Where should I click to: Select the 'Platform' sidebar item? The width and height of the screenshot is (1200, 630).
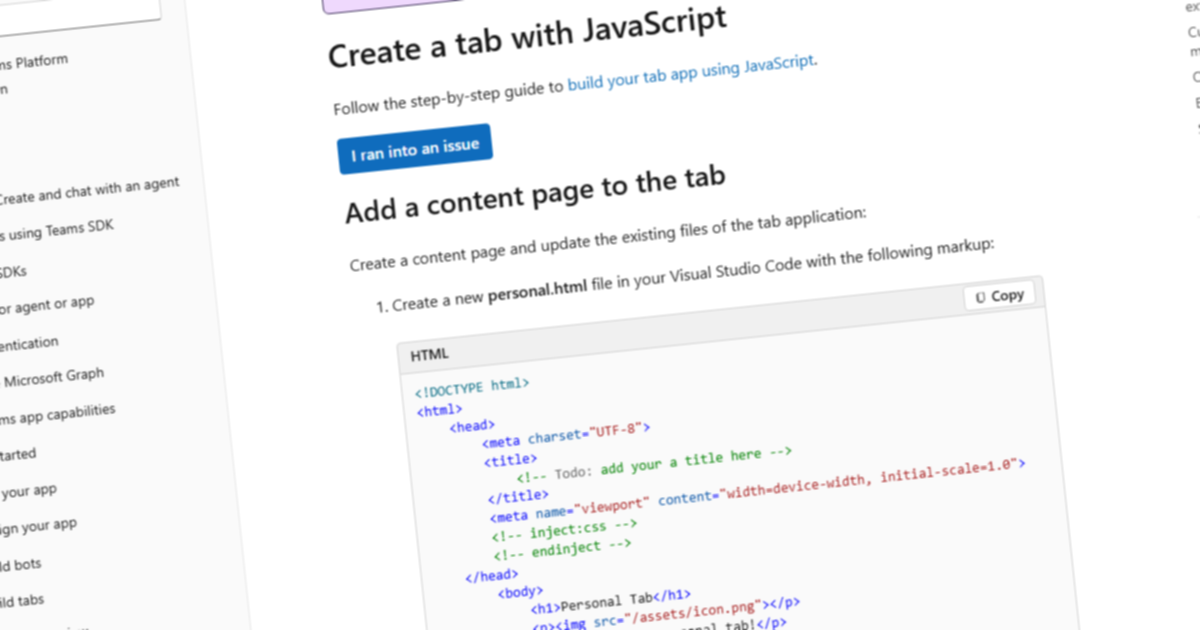[x=34, y=63]
